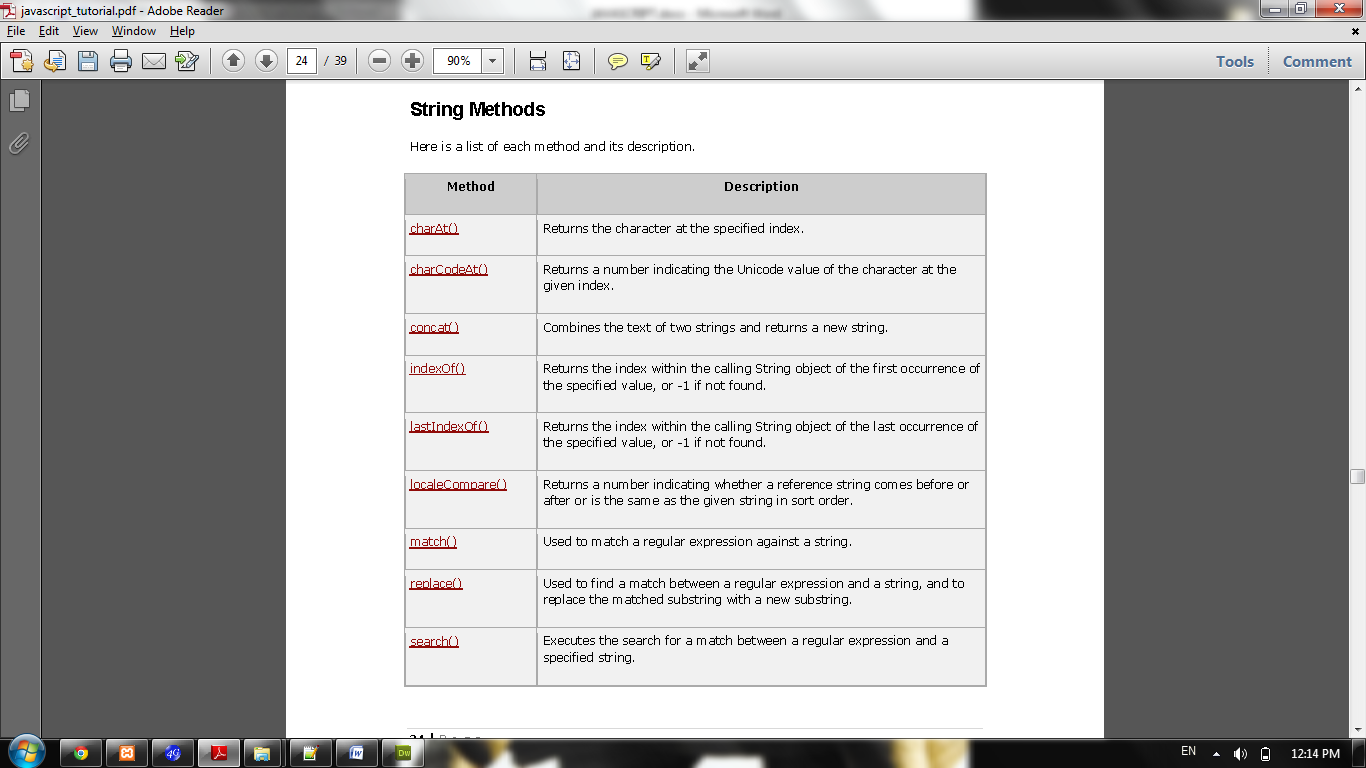Follow the charAt() link

[x=434, y=228]
